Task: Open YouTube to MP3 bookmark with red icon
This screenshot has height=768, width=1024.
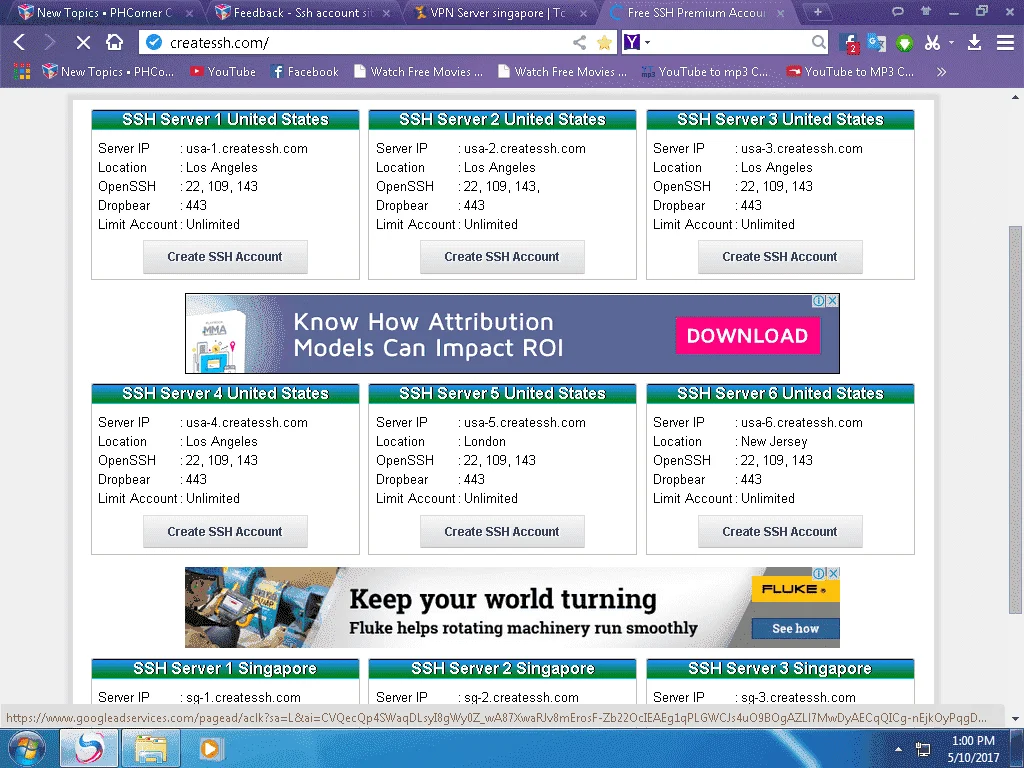Action: 850,72
